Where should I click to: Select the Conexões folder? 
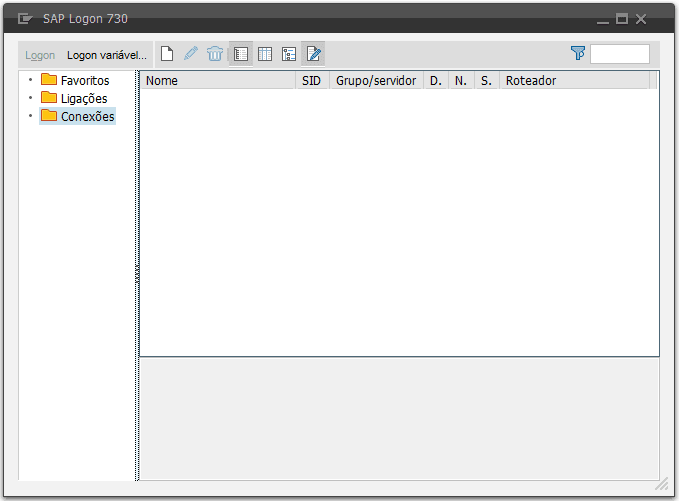click(x=87, y=116)
